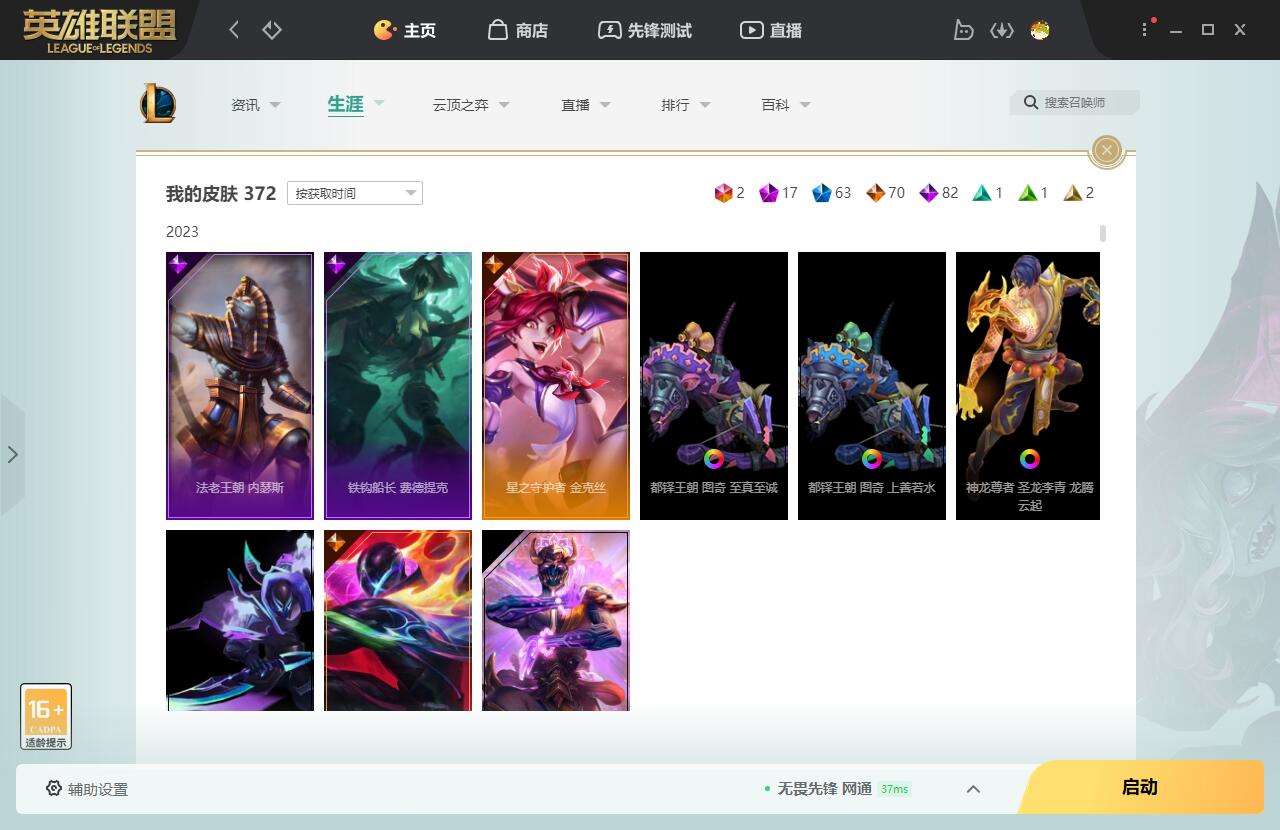This screenshot has width=1280, height=830.
Task: Open the download manager icon
Action: click(x=1002, y=30)
